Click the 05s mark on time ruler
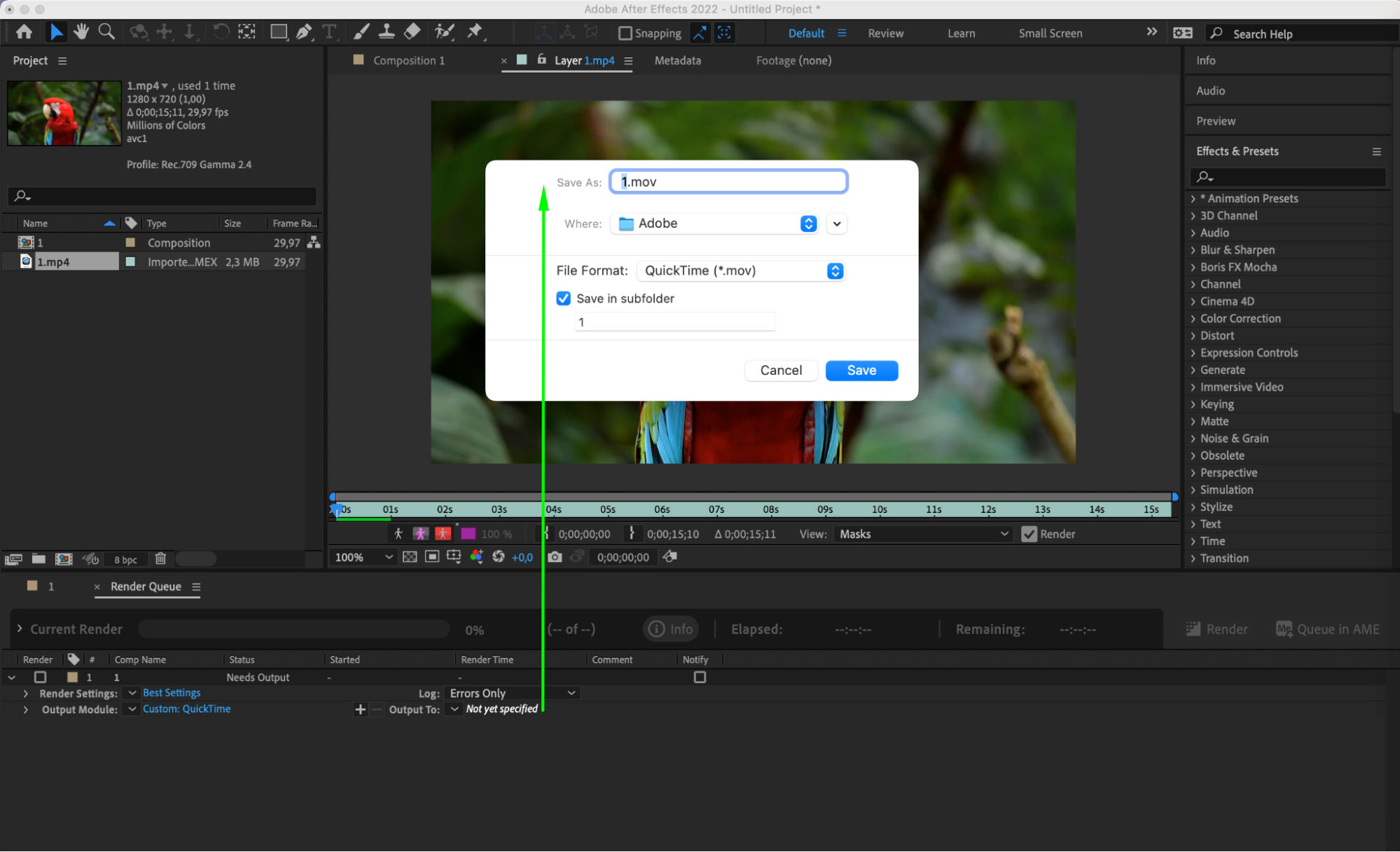This screenshot has height=852, width=1400. pos(607,509)
